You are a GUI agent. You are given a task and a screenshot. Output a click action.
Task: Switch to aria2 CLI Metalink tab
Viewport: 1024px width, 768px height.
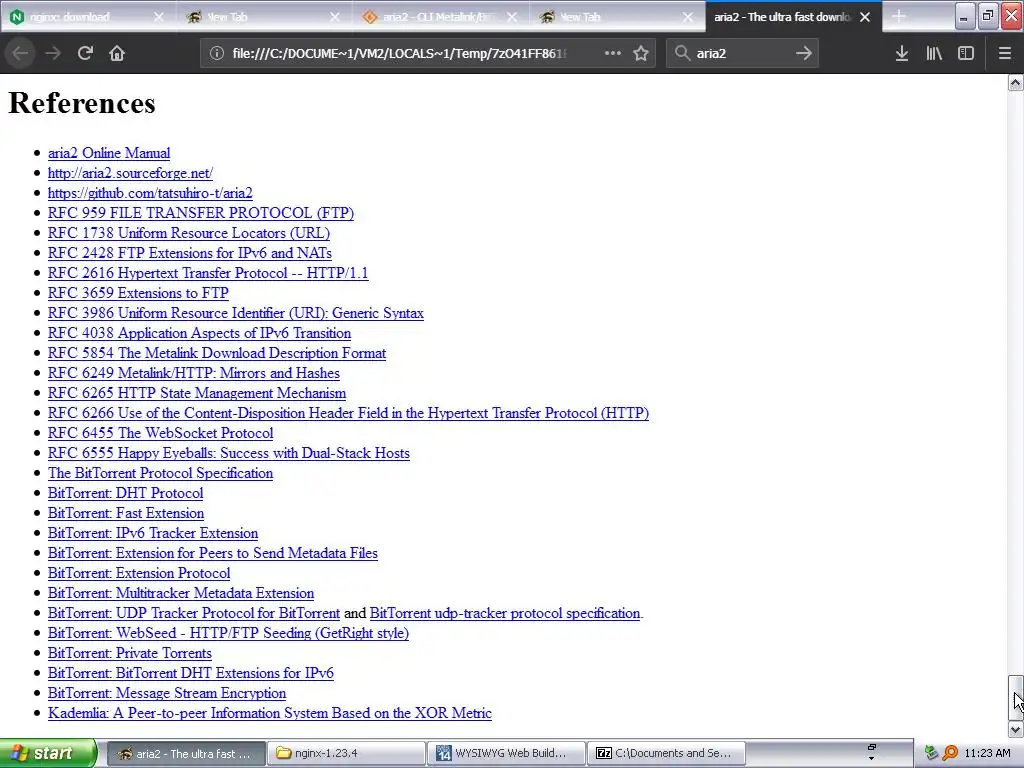click(x=441, y=17)
